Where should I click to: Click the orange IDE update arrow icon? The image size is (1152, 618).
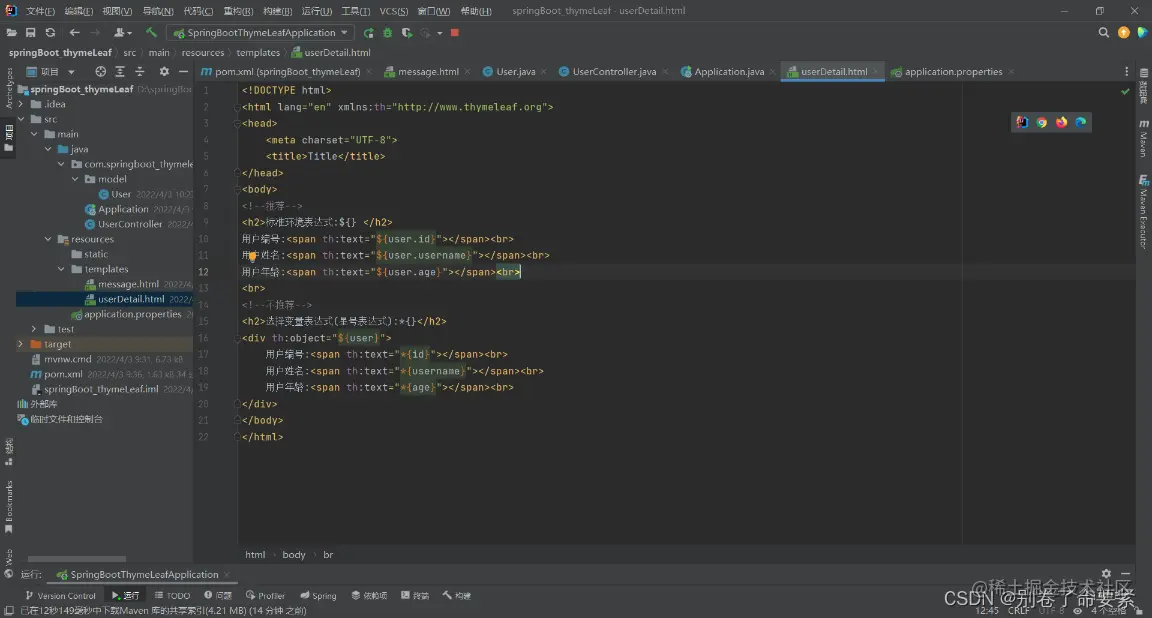(1123, 32)
